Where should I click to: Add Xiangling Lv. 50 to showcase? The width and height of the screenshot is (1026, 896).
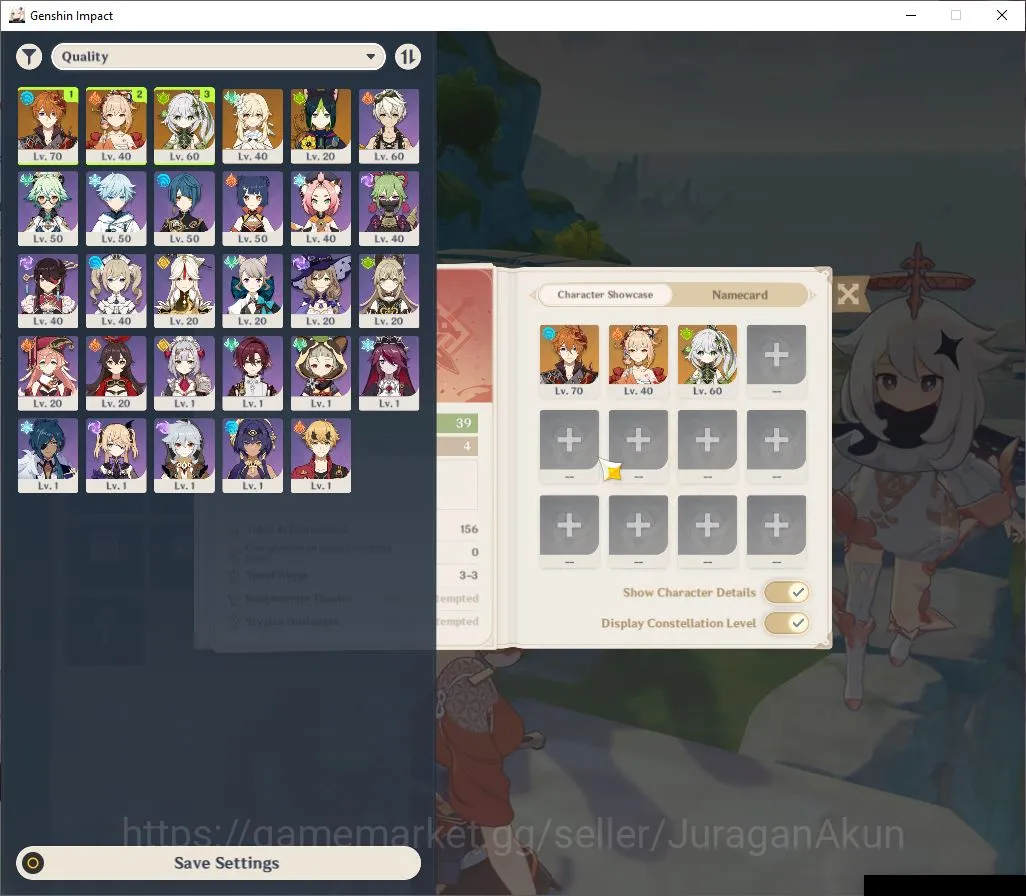tap(253, 208)
